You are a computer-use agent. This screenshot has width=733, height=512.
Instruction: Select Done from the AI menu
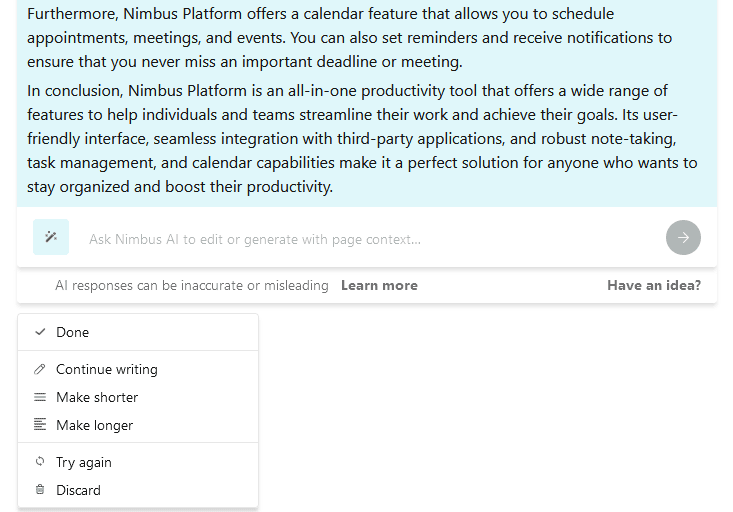pyautogui.click(x=138, y=332)
